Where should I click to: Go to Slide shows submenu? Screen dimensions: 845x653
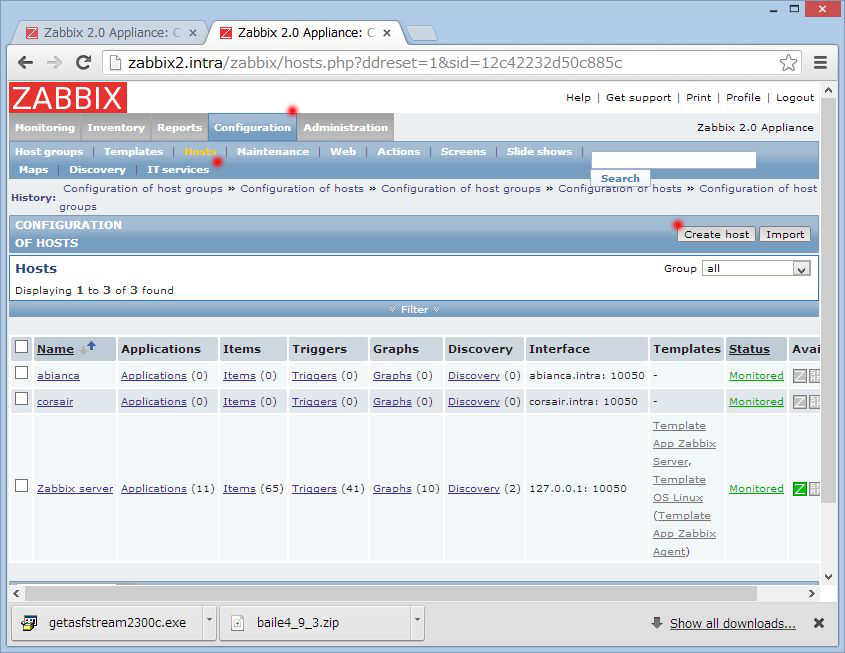pos(539,151)
